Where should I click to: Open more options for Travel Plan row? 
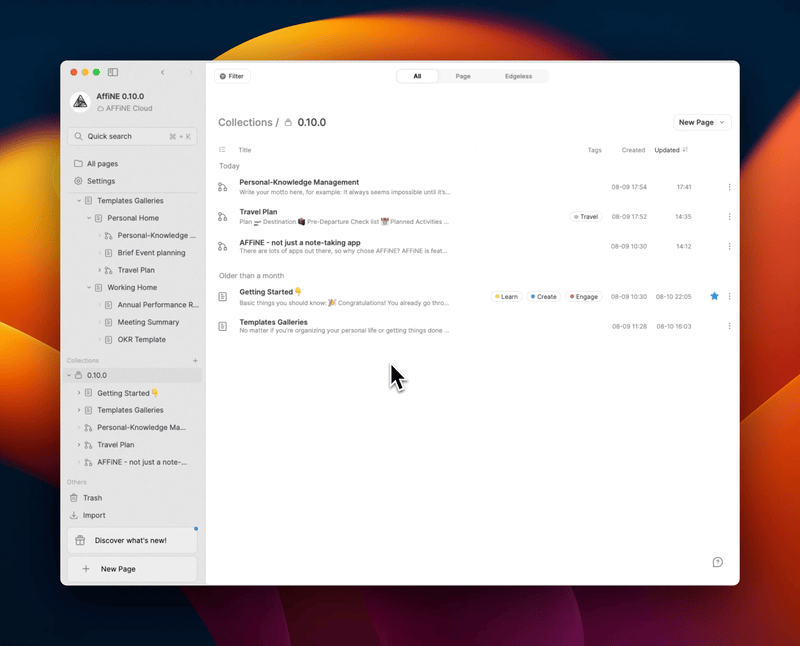click(730, 217)
